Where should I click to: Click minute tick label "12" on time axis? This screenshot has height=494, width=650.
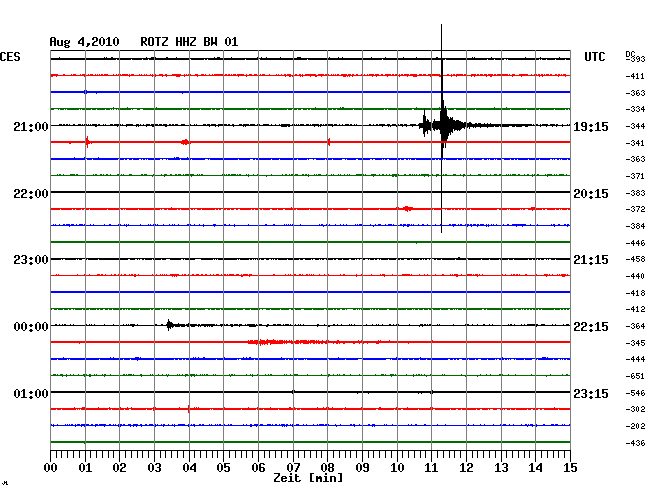466,468
